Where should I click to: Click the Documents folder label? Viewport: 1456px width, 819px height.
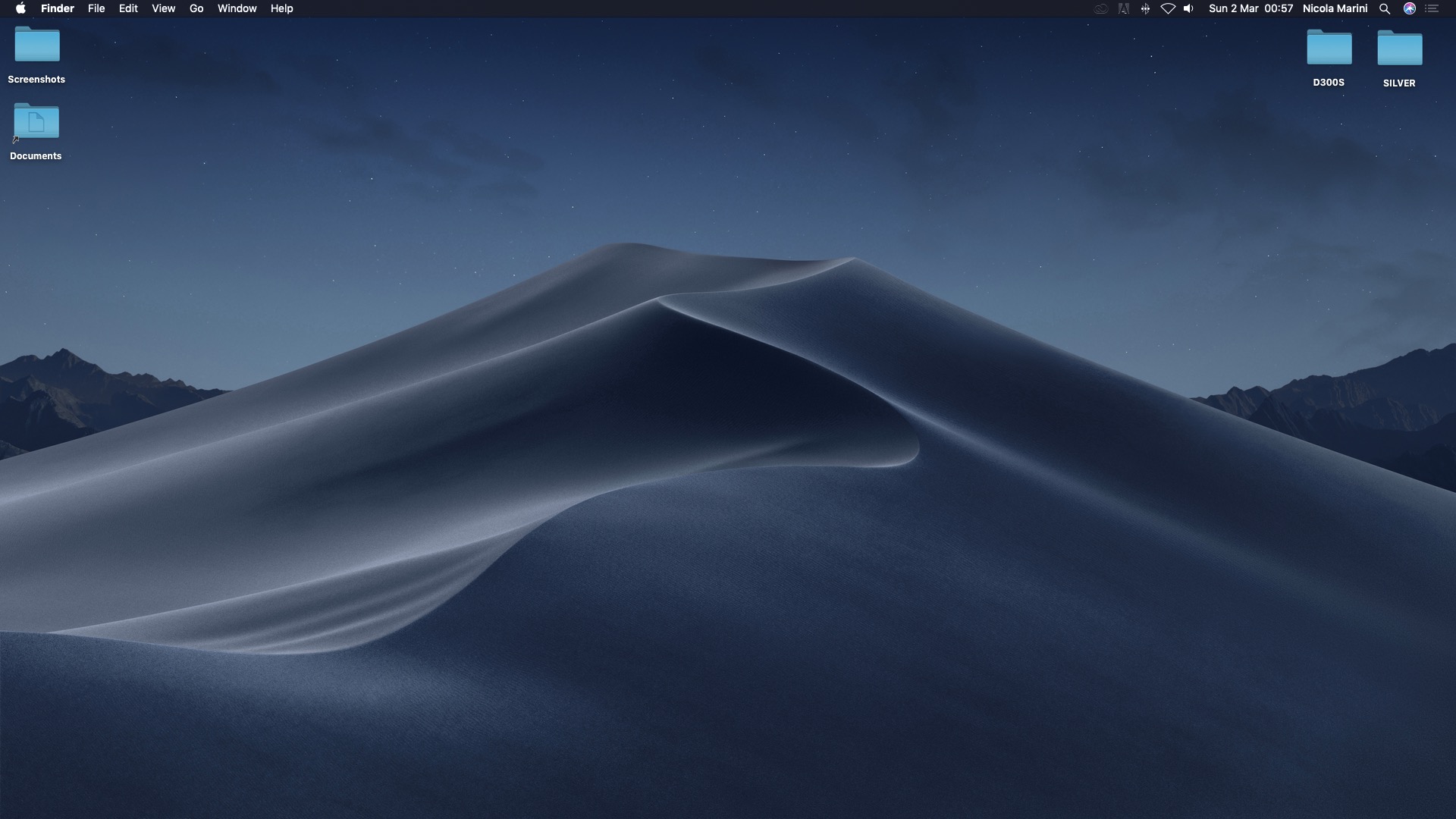pos(36,156)
